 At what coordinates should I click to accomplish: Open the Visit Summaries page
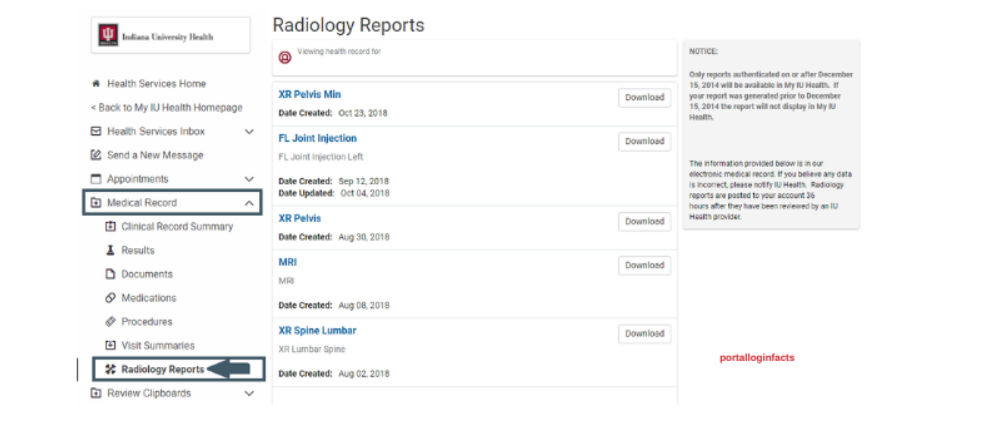pos(158,345)
